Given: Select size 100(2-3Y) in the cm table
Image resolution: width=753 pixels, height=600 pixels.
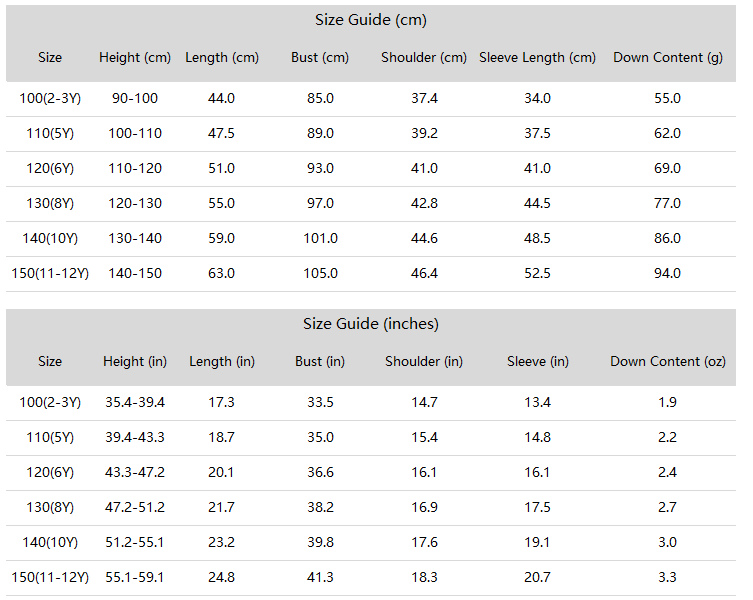Looking at the screenshot, I should tap(50, 98).
